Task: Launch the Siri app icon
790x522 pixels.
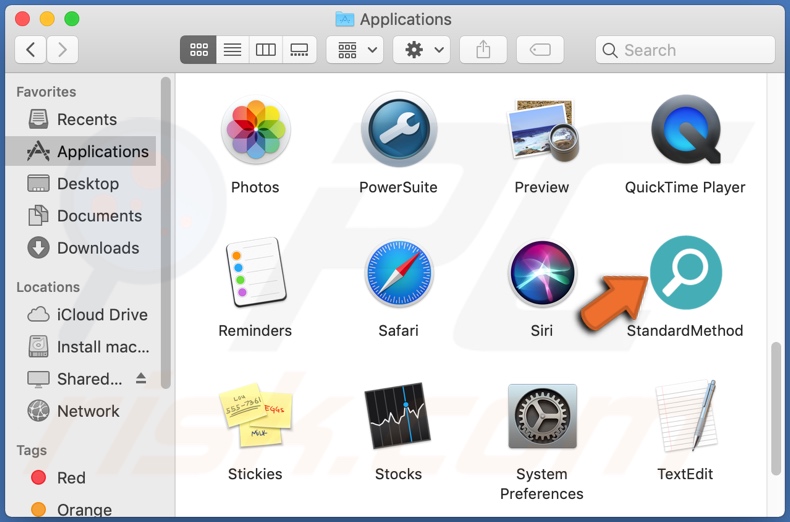Action: (541, 273)
